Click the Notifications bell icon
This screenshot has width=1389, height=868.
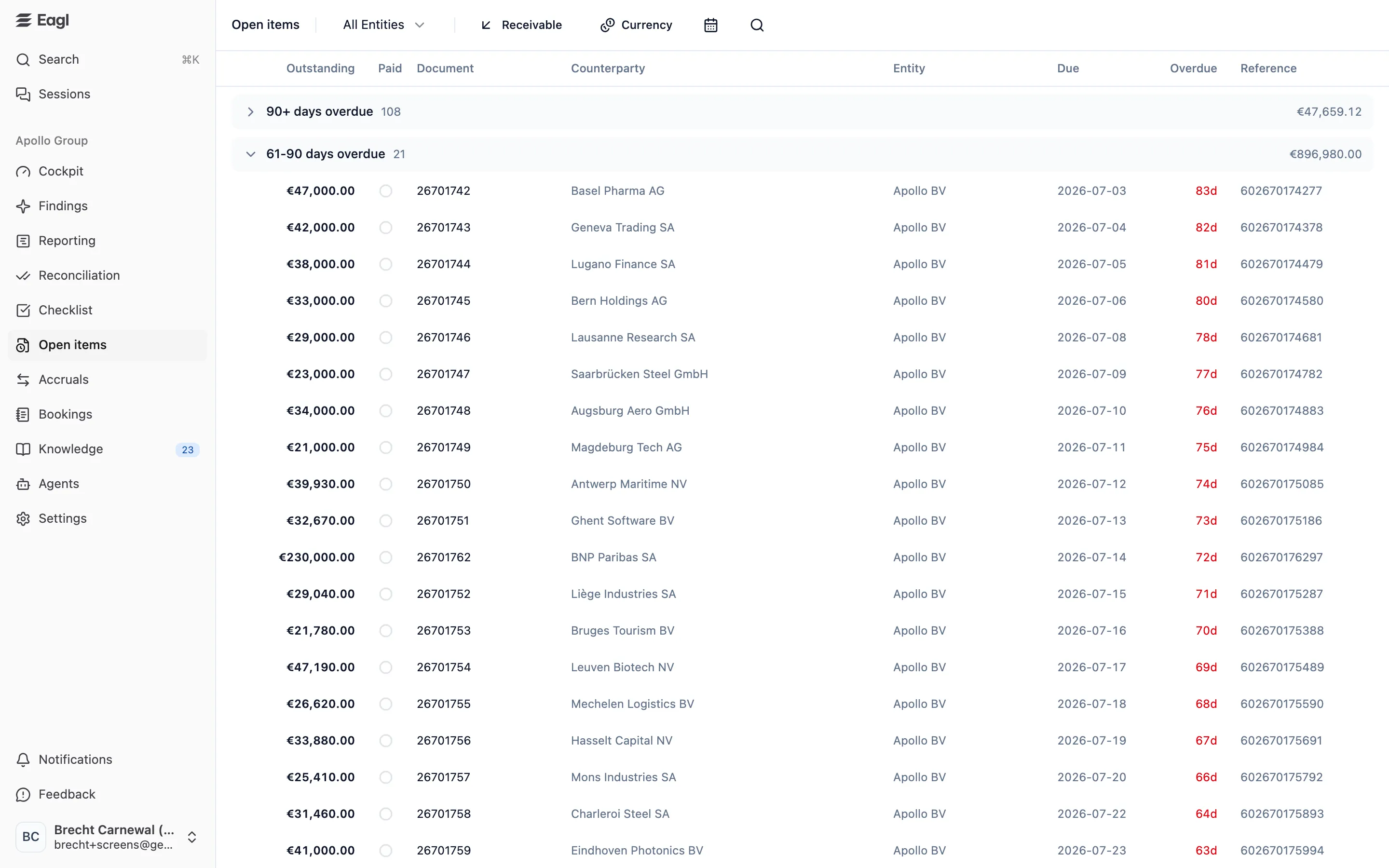(x=23, y=760)
